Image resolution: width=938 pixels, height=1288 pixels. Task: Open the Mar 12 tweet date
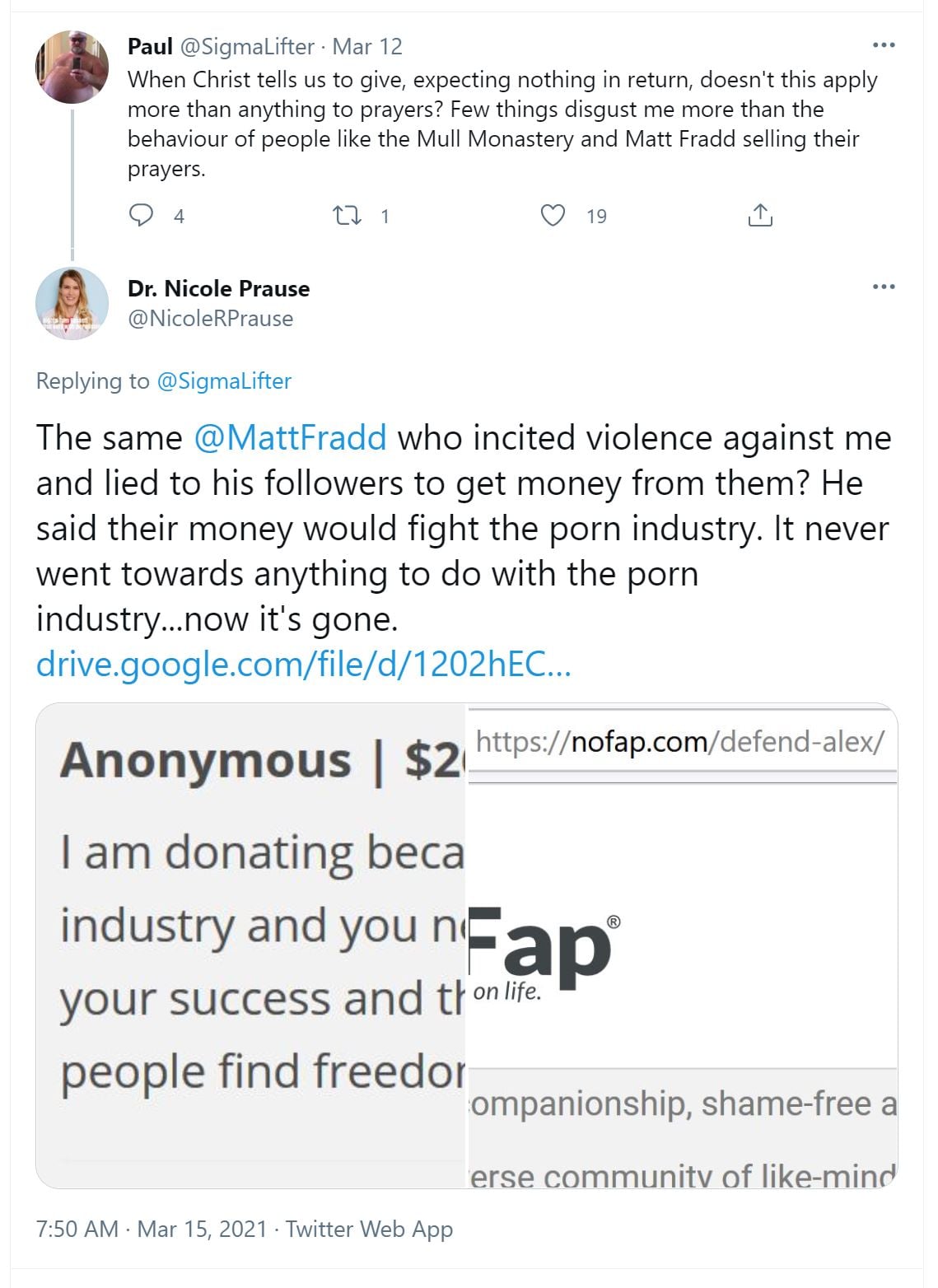pos(367,47)
